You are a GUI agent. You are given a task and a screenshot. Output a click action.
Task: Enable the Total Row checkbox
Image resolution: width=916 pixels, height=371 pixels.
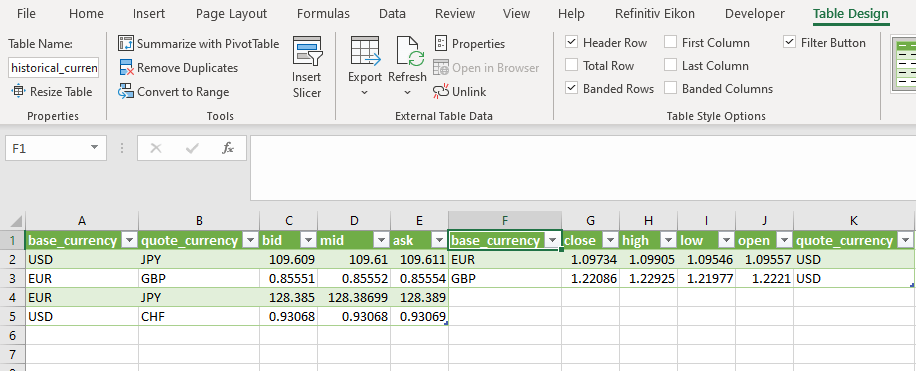pyautogui.click(x=572, y=65)
